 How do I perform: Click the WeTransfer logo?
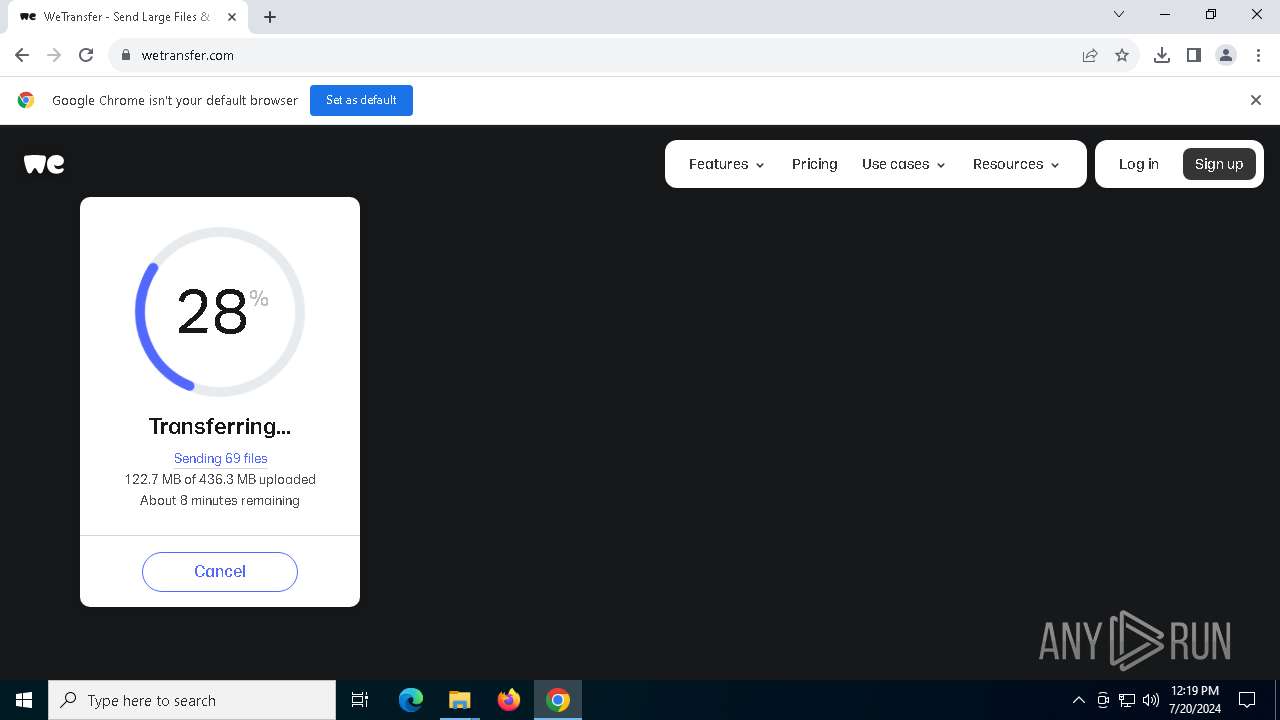44,164
